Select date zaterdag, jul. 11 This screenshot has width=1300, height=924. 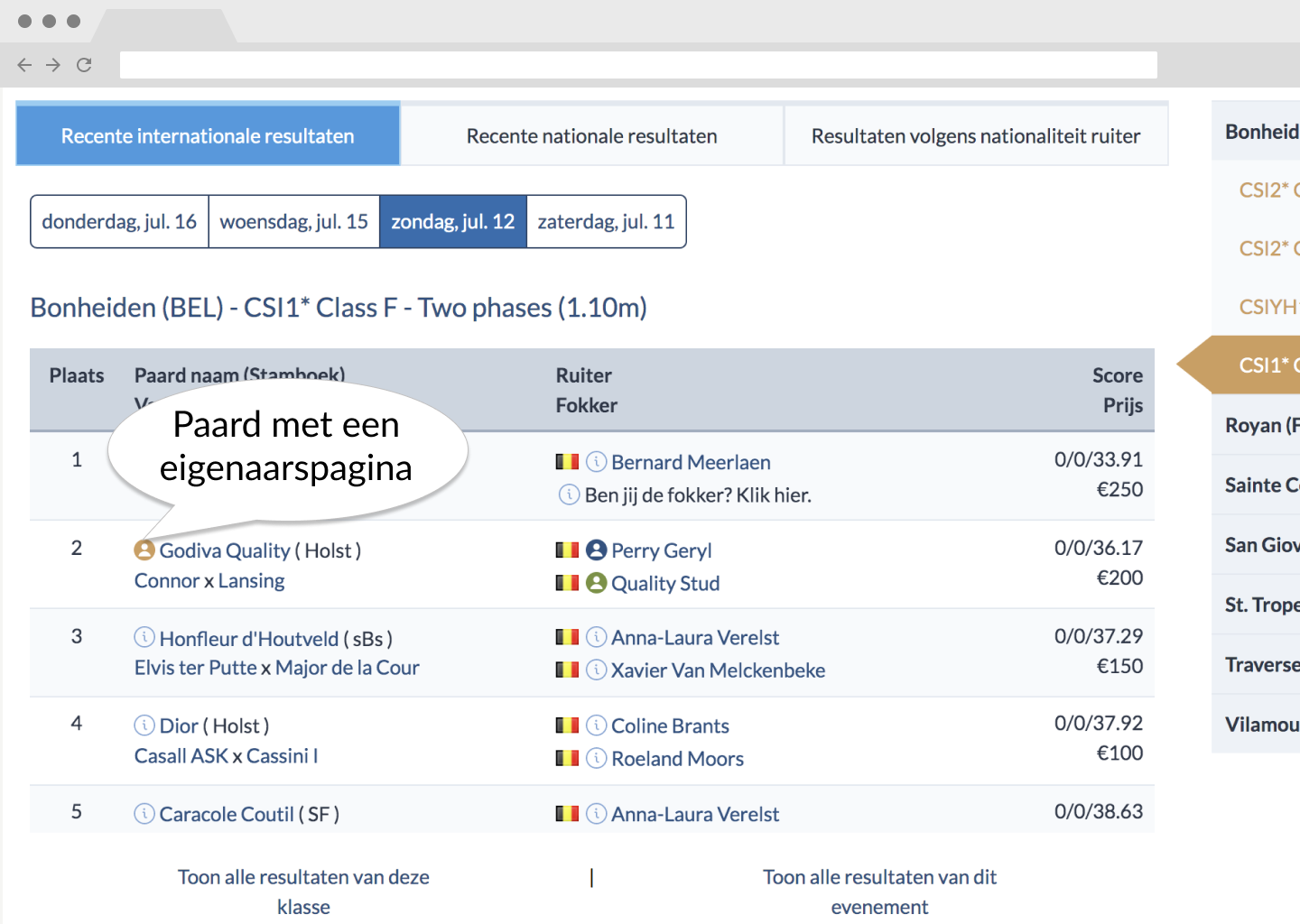pos(606,222)
